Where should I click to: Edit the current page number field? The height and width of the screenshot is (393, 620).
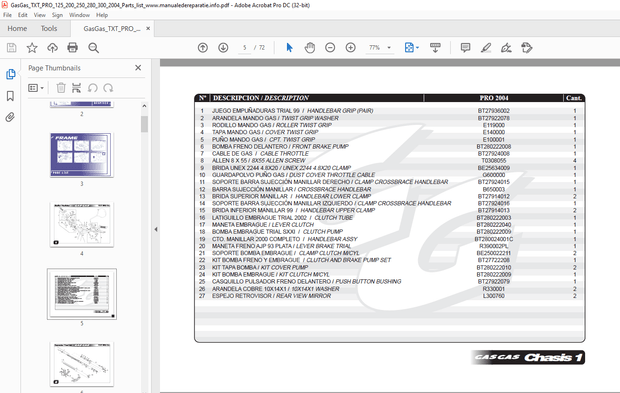point(245,48)
